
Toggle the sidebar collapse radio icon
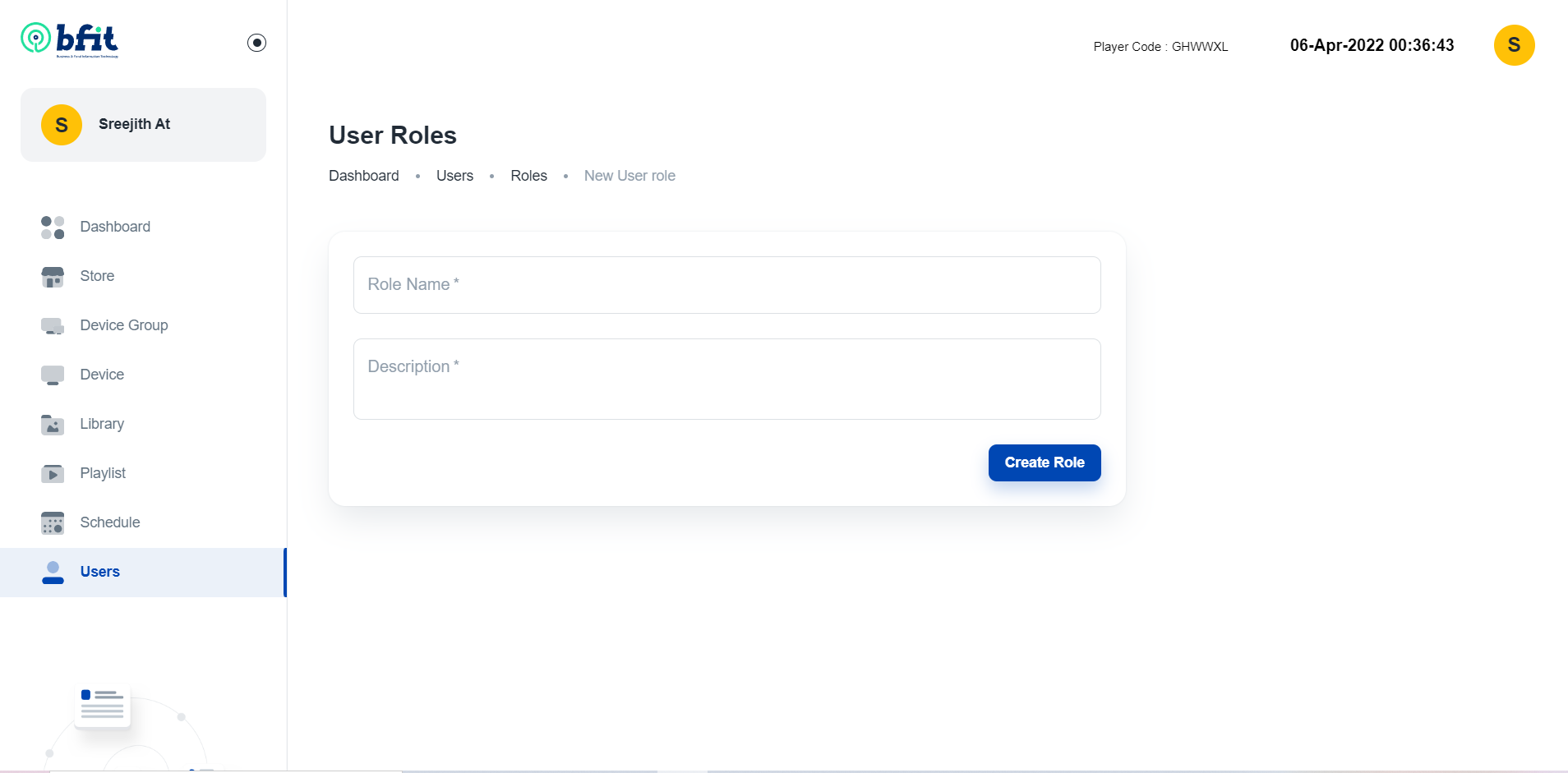click(256, 43)
